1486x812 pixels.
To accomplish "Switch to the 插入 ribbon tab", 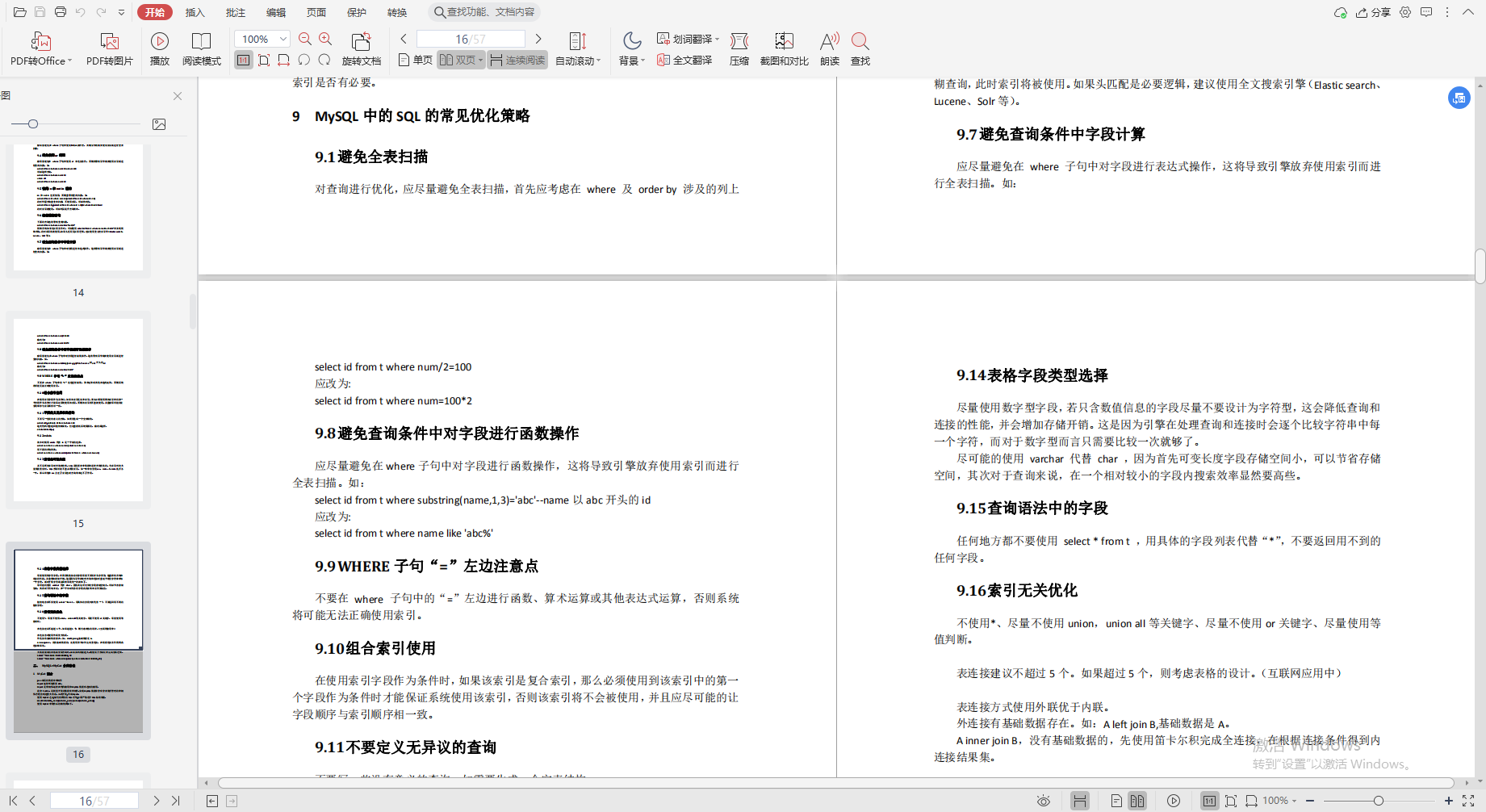I will 195,12.
